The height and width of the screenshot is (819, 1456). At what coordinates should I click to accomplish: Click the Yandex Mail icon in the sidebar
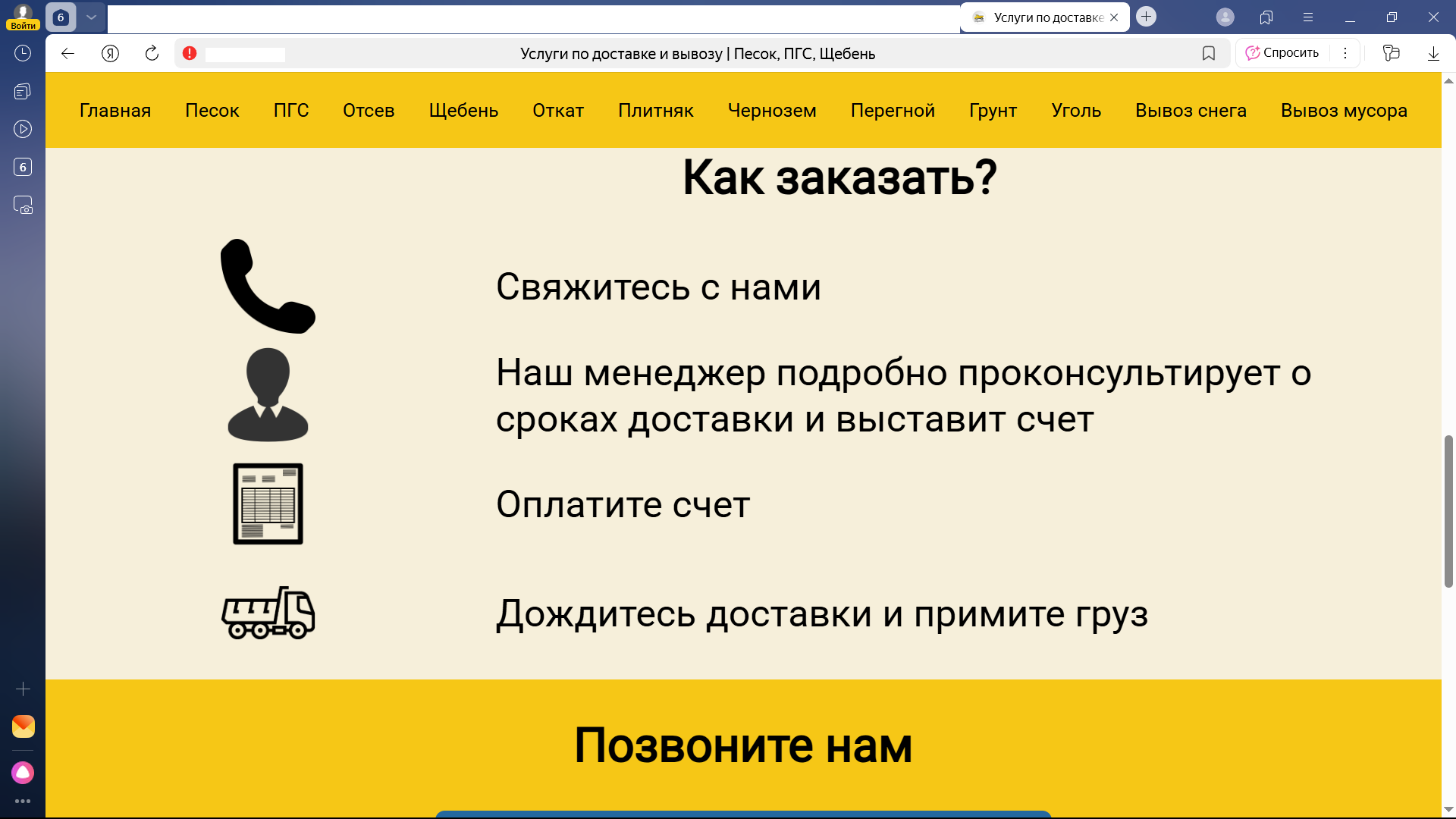click(23, 726)
